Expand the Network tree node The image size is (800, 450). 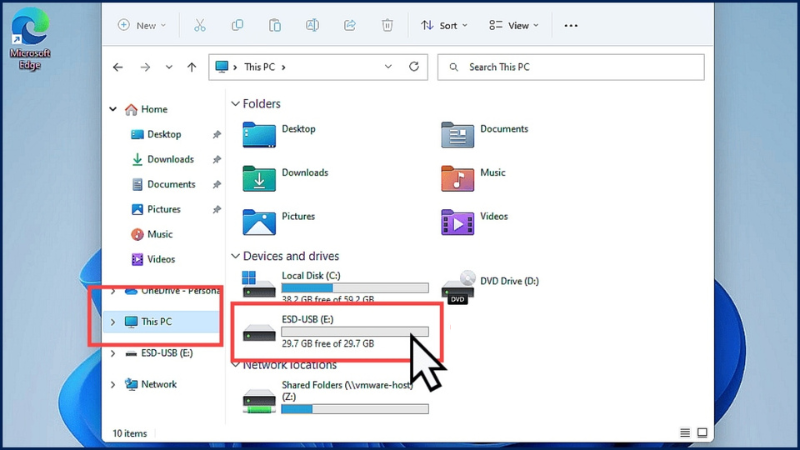point(113,384)
